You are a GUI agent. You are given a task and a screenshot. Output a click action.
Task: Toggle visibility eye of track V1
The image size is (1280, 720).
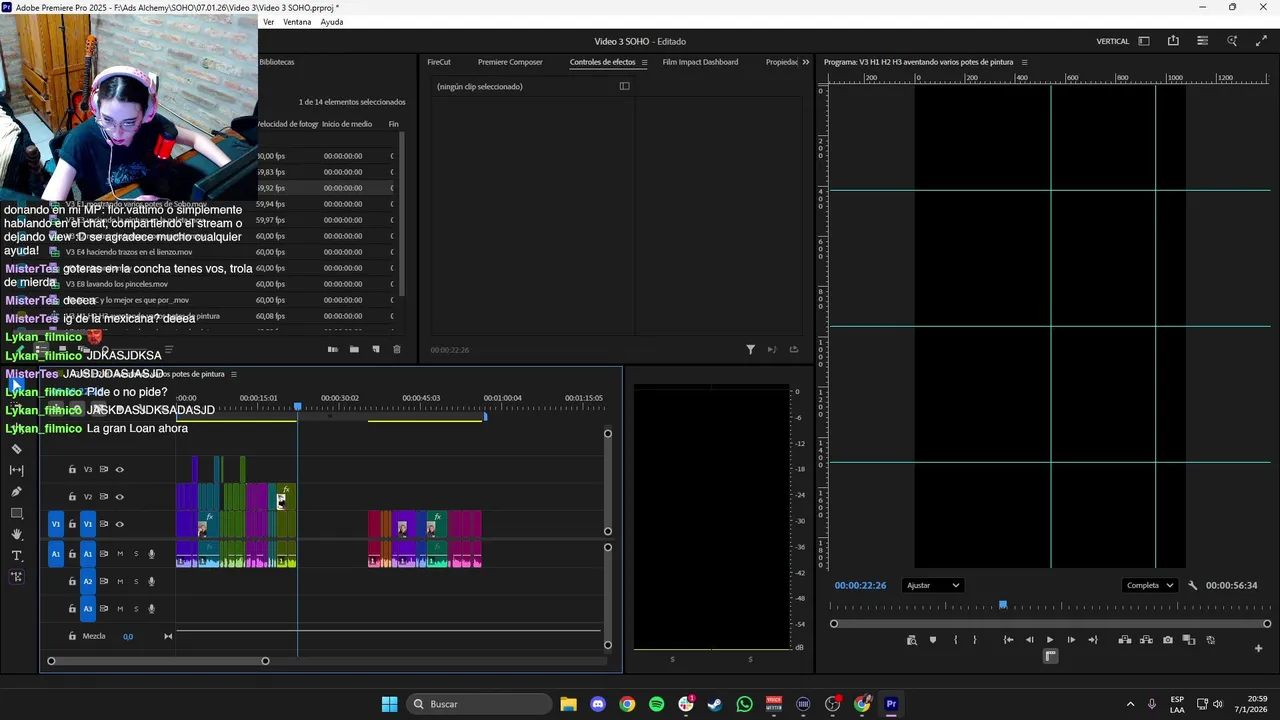click(x=119, y=524)
